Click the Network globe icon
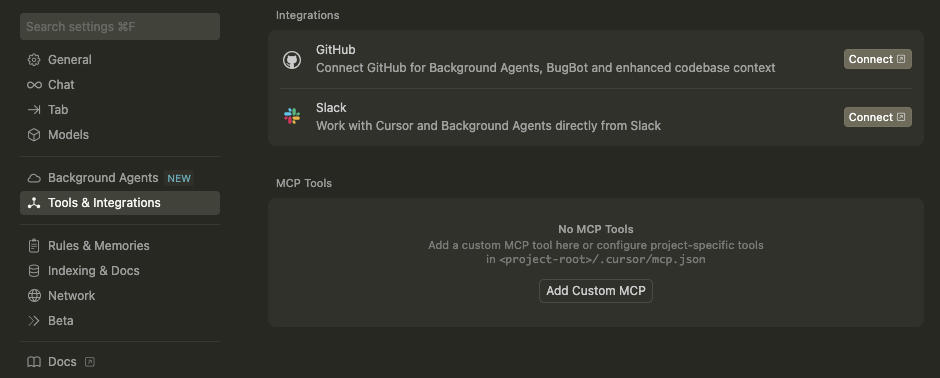 point(34,296)
